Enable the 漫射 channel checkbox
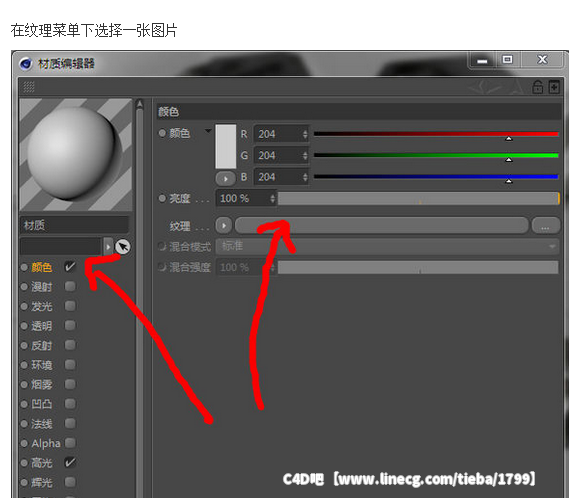Viewport: 569px width, 498px height. point(70,286)
